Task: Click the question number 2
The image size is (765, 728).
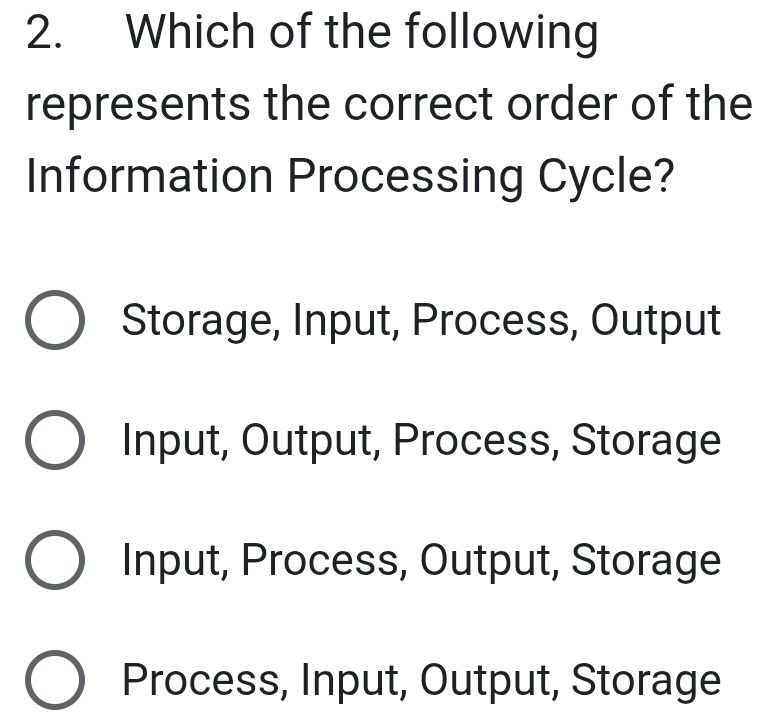Action: (43, 35)
